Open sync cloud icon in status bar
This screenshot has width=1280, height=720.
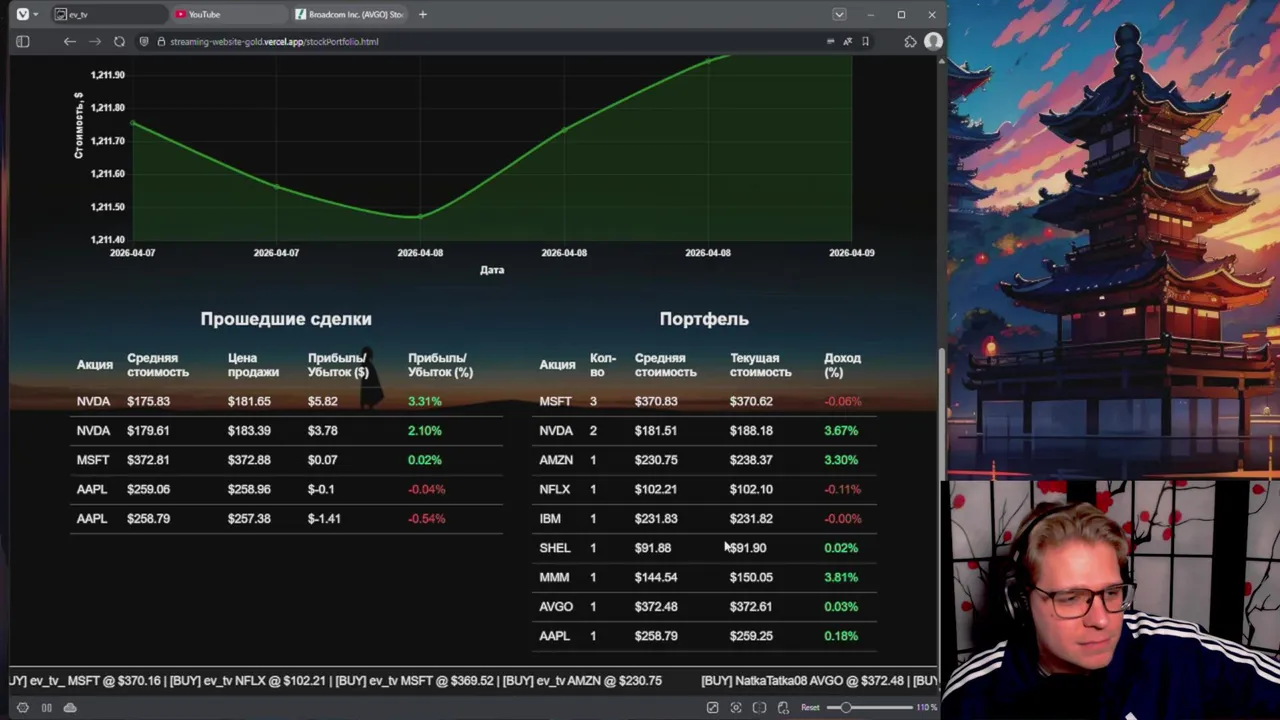[x=70, y=707]
